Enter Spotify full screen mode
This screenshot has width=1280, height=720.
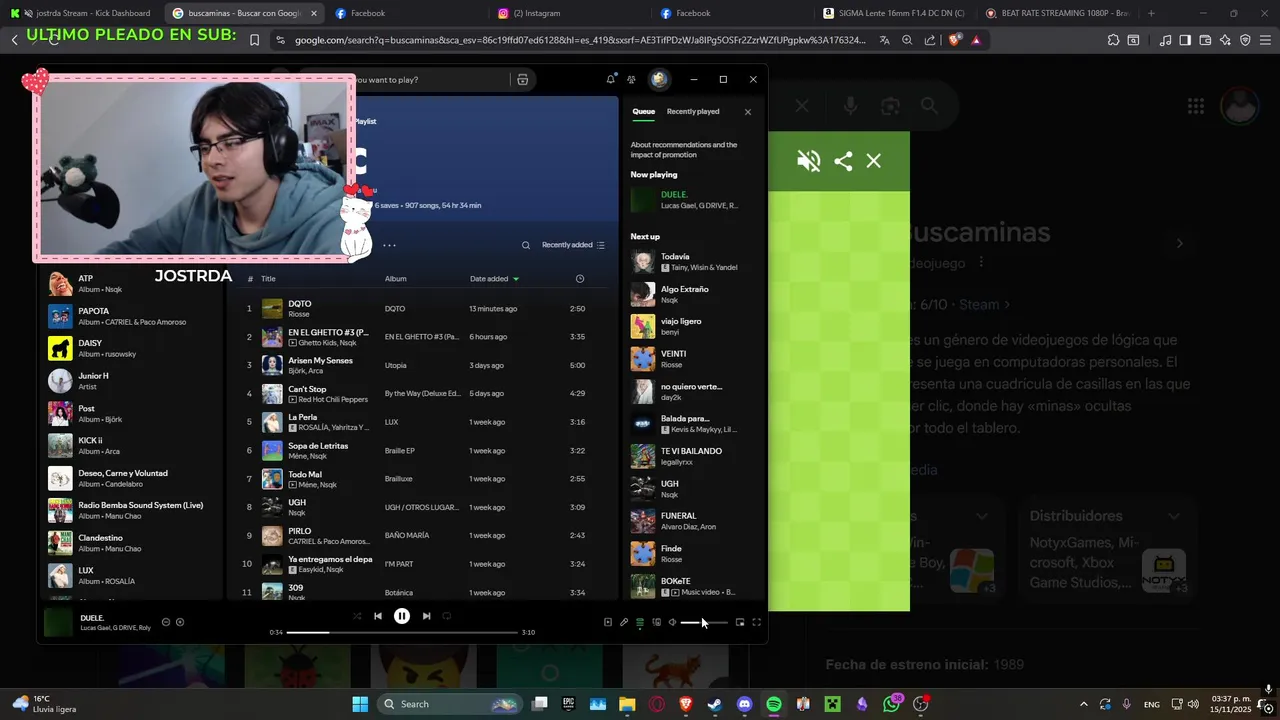tap(757, 622)
